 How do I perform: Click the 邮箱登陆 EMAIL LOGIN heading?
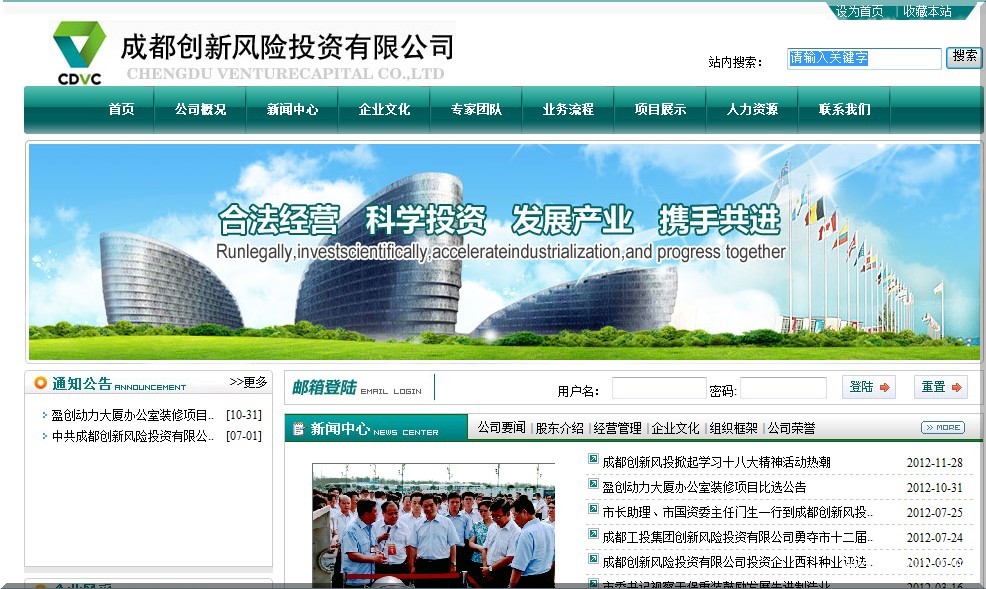pos(357,388)
